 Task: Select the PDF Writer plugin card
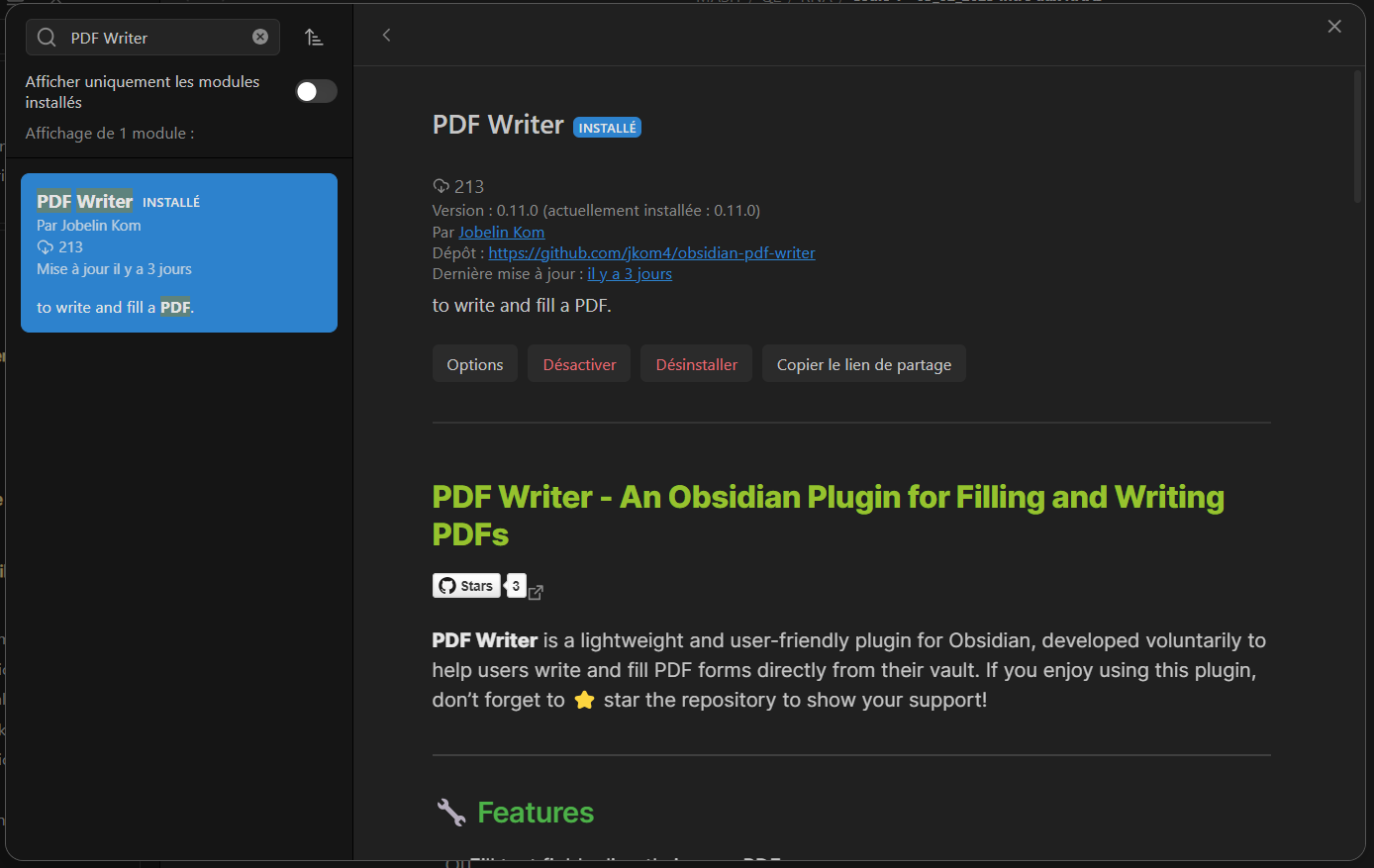point(179,252)
